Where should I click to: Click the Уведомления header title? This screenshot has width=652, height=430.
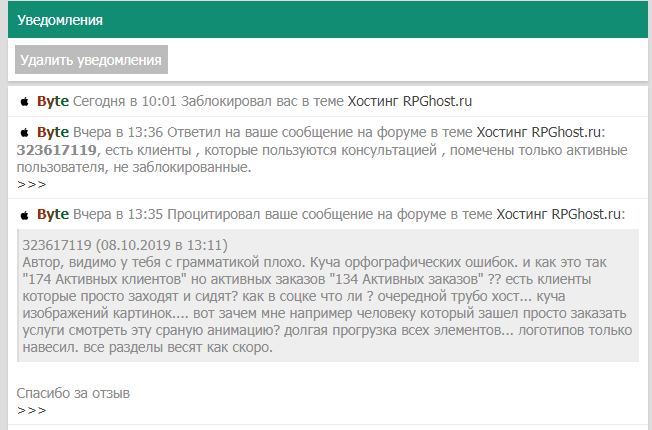coord(60,20)
